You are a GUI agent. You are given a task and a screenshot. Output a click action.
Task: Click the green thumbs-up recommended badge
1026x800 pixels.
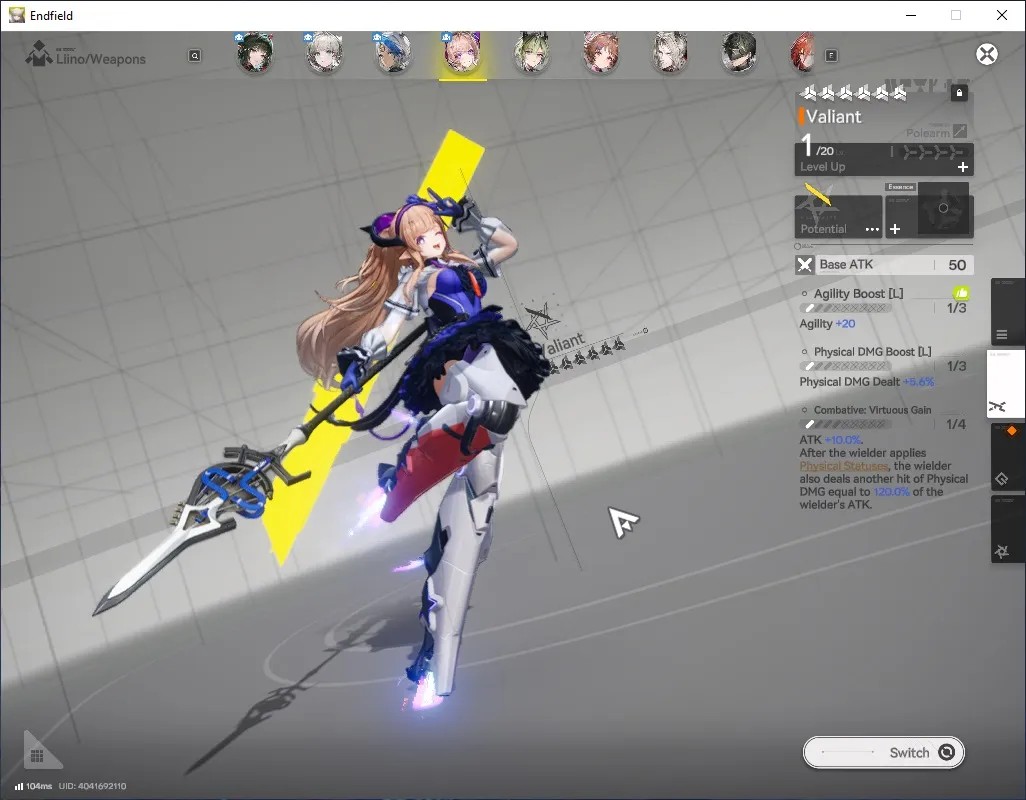coord(961,294)
